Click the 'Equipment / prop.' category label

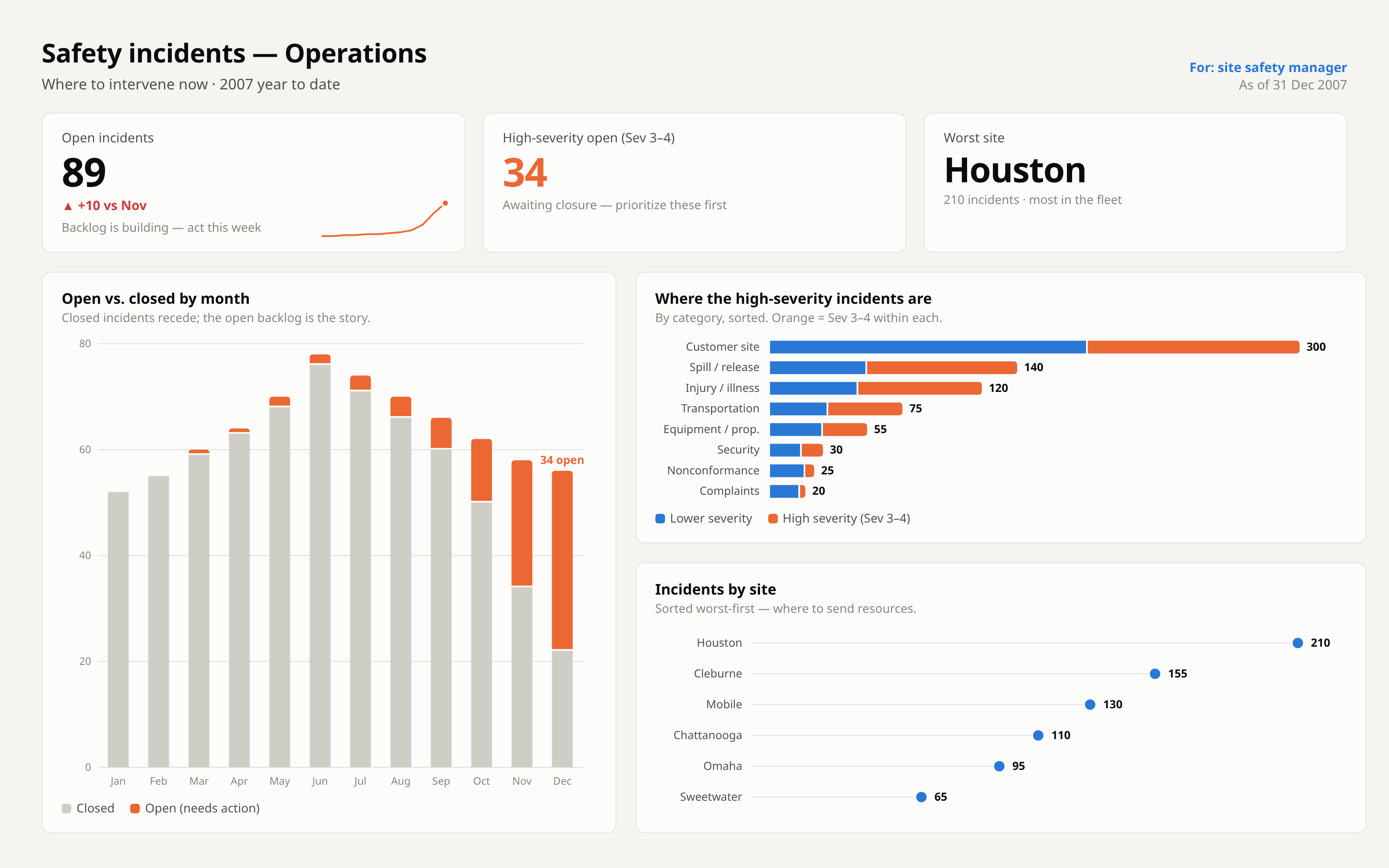(x=711, y=429)
